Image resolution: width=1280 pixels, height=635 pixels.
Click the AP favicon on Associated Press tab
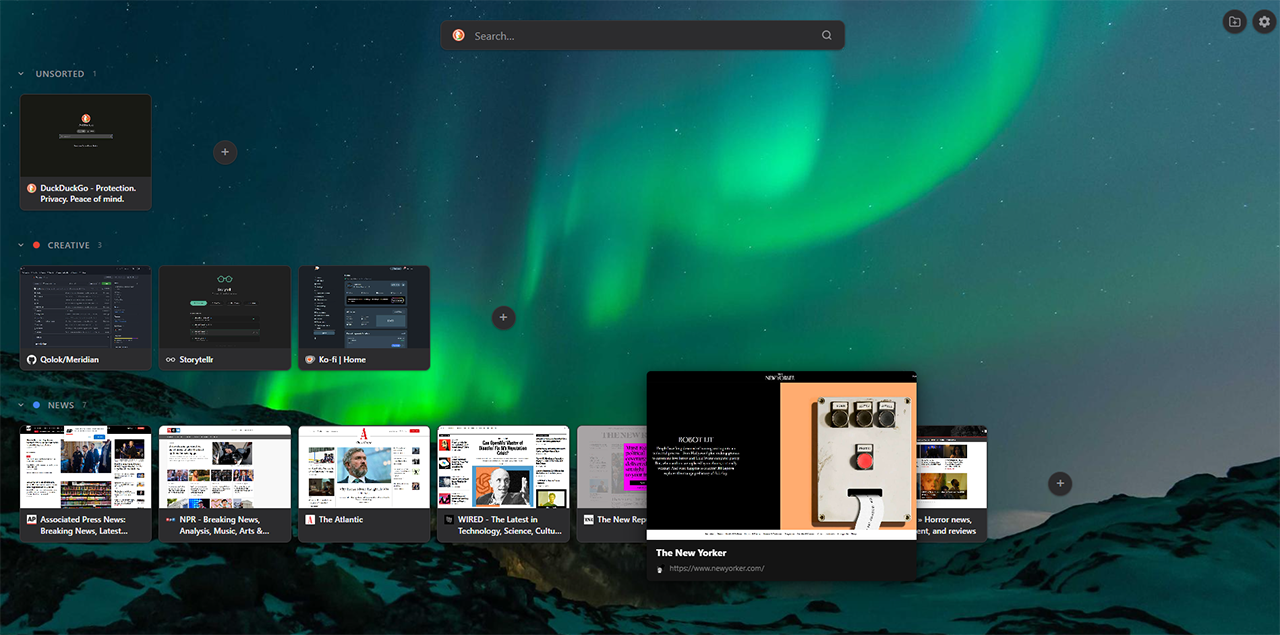[31, 520]
